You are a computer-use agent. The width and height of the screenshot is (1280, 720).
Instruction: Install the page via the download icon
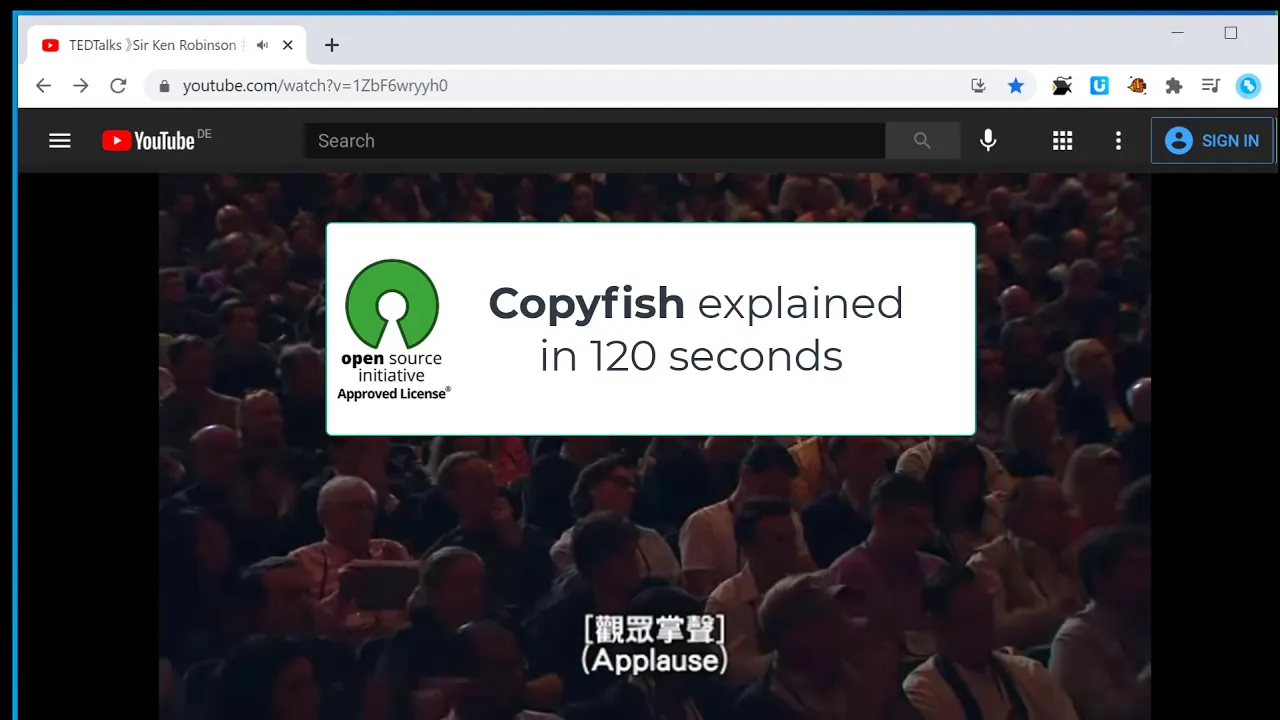pyautogui.click(x=979, y=86)
